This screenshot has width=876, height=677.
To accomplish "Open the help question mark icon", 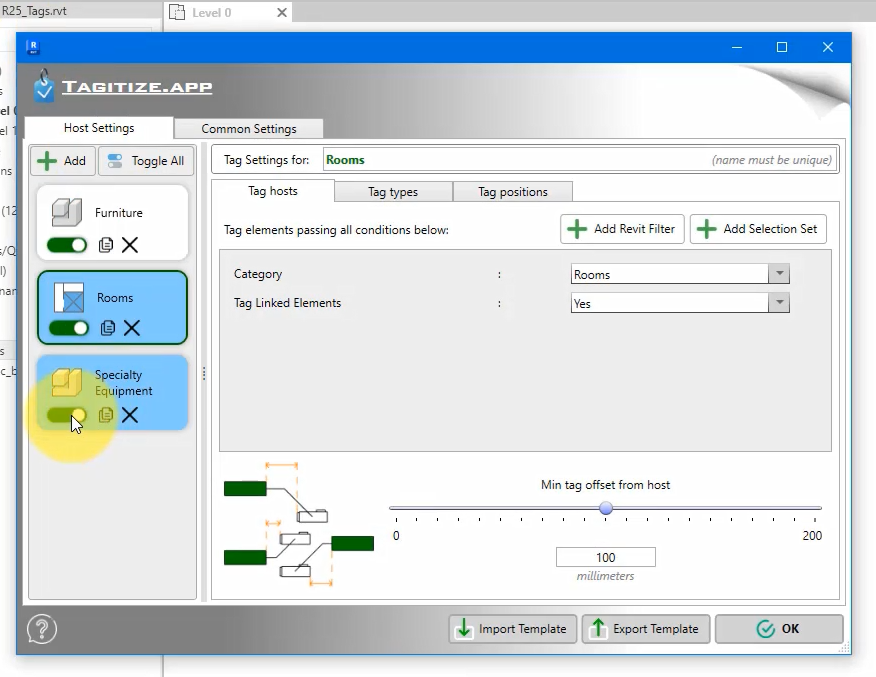I will 42,629.
